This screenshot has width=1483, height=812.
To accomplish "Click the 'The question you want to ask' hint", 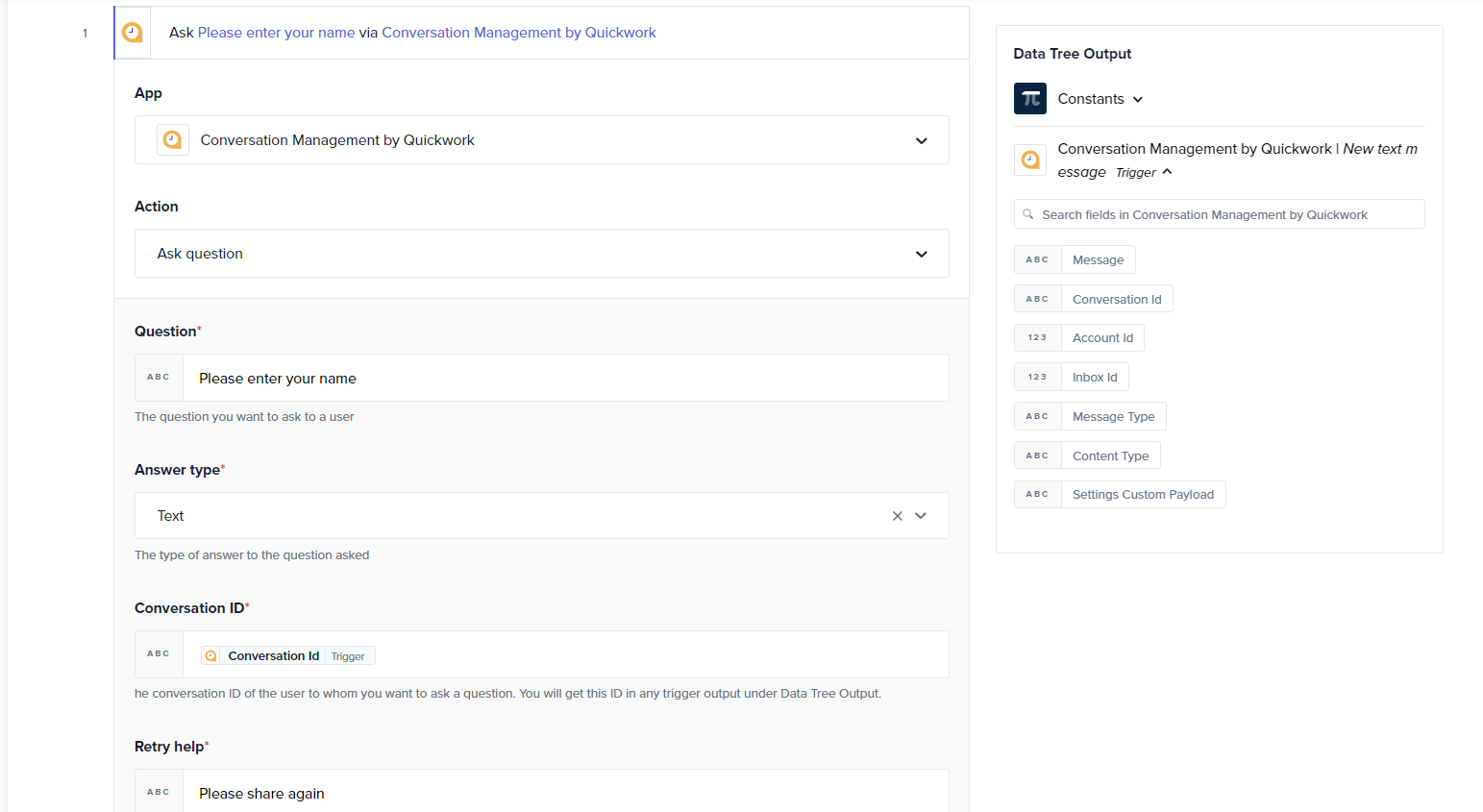I will [244, 417].
